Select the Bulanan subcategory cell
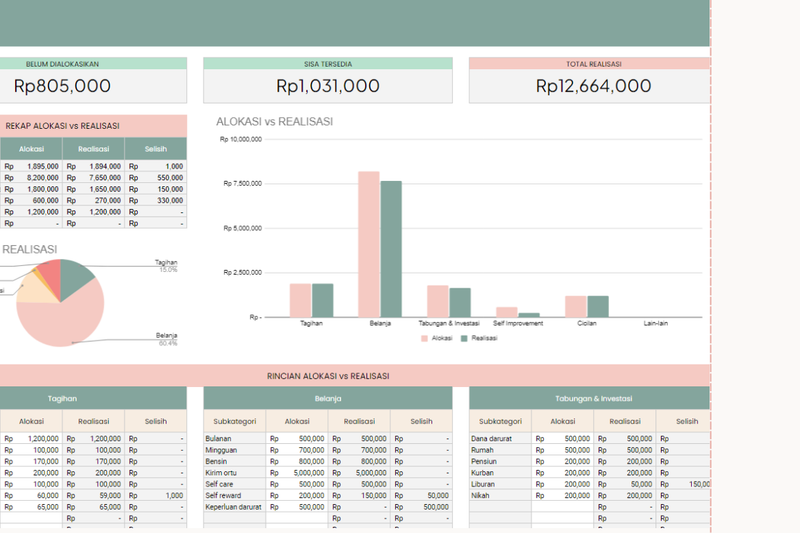The image size is (800, 533). 235,439
